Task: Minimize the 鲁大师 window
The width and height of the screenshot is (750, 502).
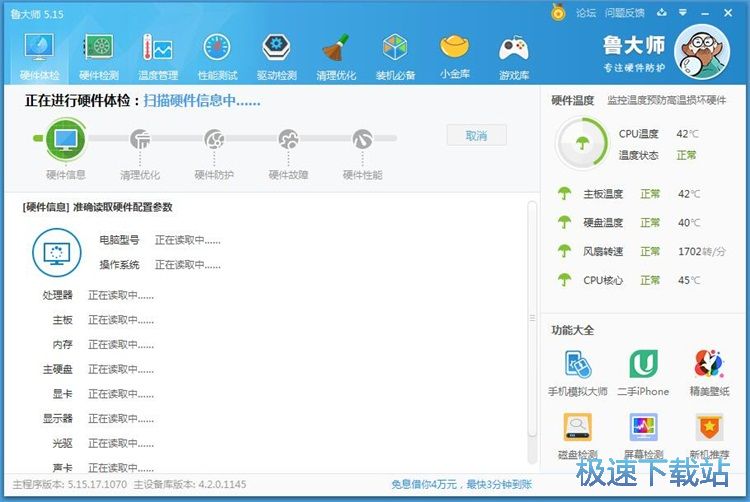Action: [705, 13]
